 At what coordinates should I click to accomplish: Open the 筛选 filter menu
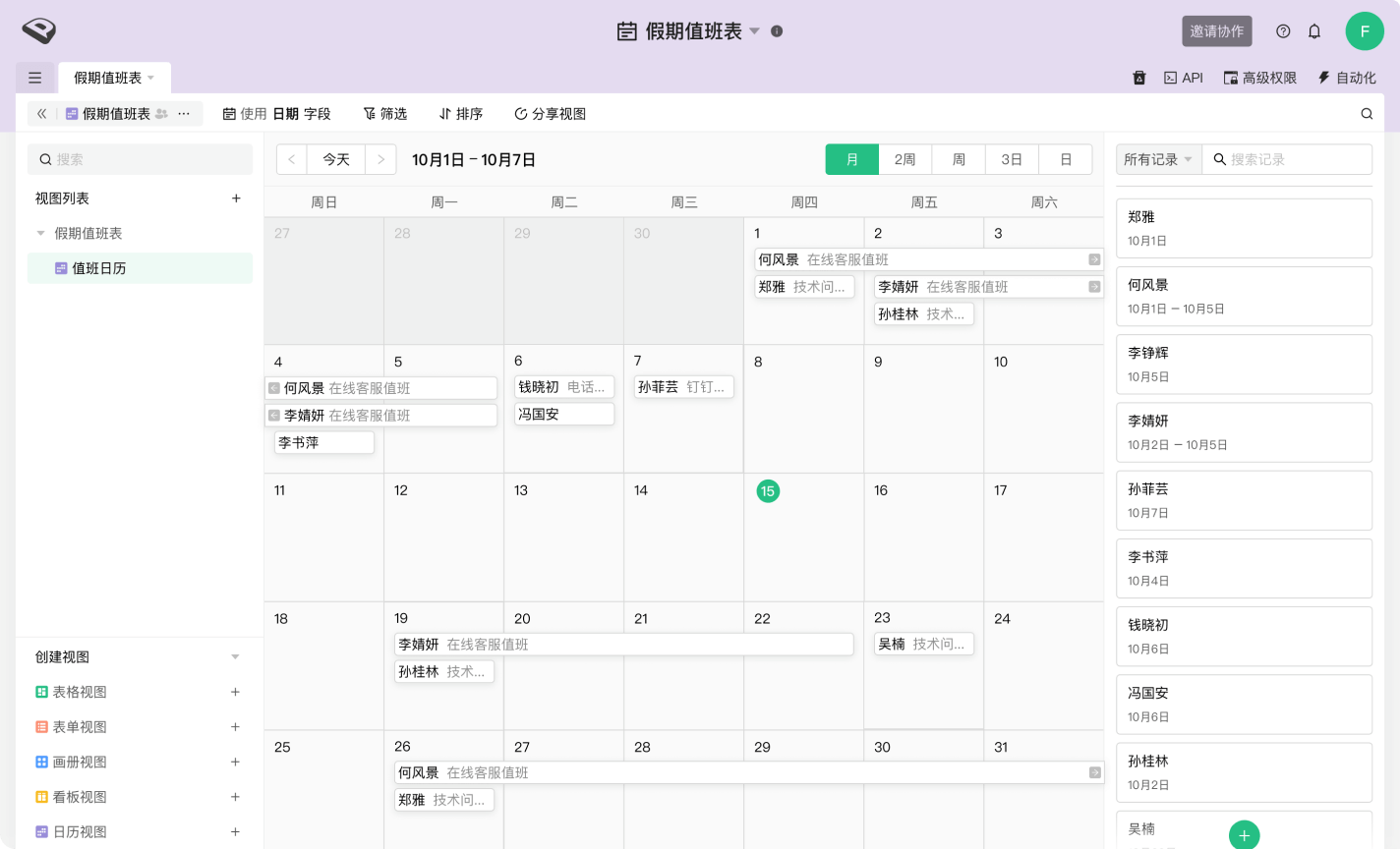385,114
